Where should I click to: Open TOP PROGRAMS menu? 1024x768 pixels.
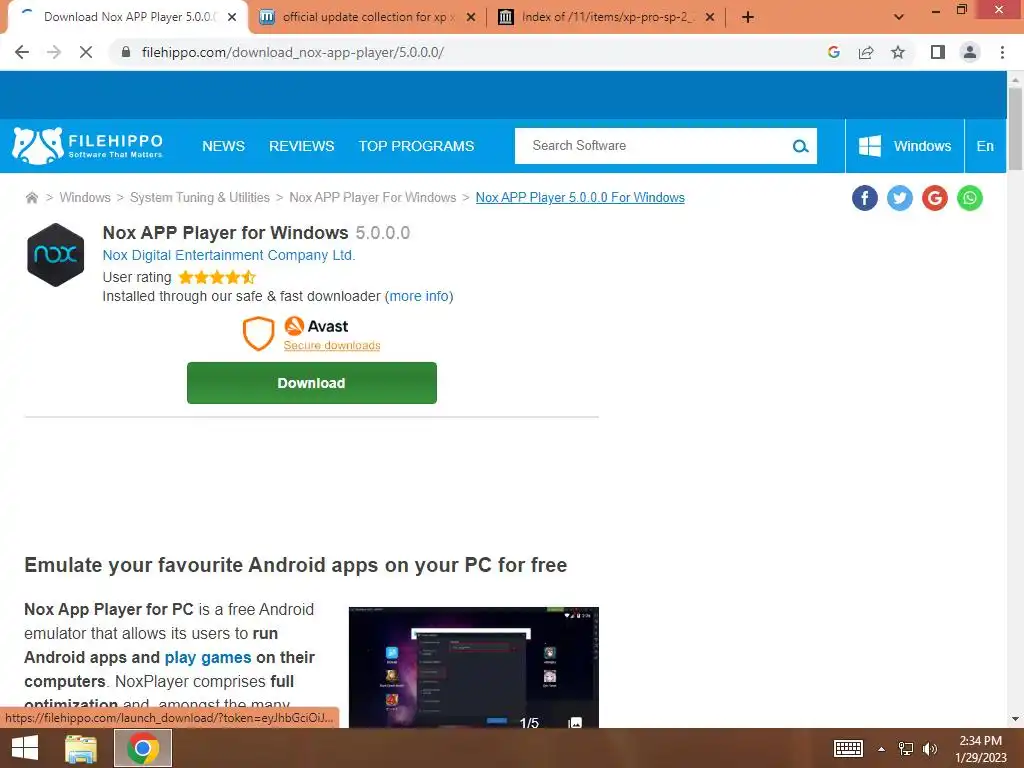[416, 146]
